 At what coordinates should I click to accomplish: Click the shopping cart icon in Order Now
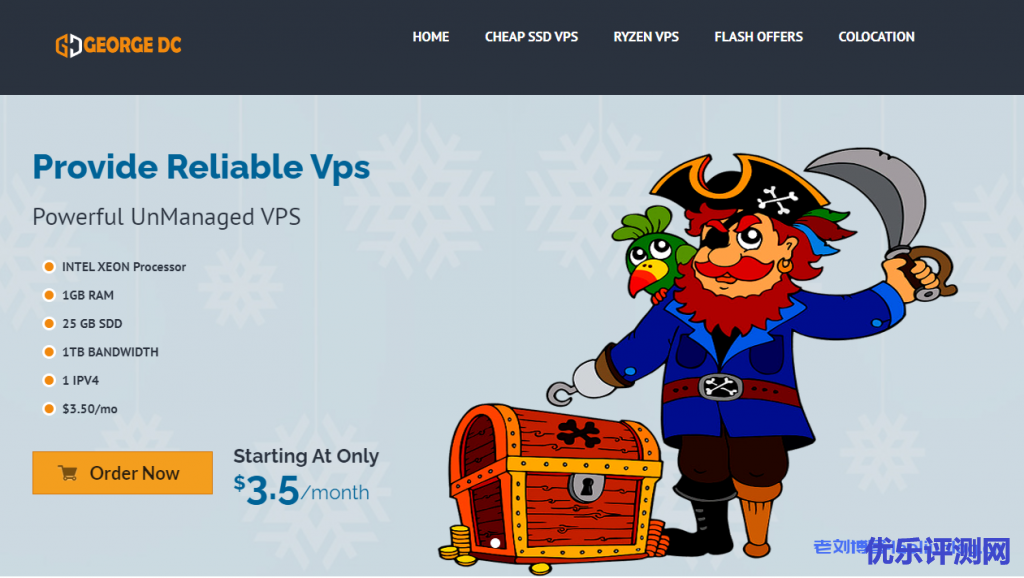(68, 472)
